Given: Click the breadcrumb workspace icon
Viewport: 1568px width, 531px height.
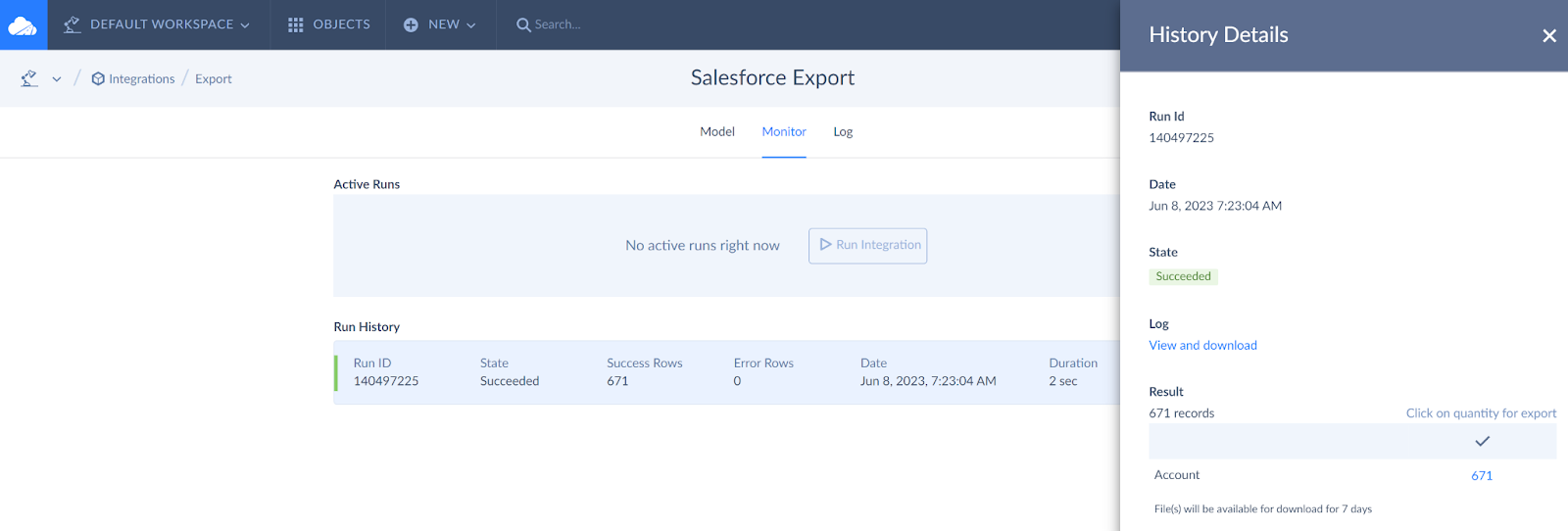Looking at the screenshot, I should [29, 78].
